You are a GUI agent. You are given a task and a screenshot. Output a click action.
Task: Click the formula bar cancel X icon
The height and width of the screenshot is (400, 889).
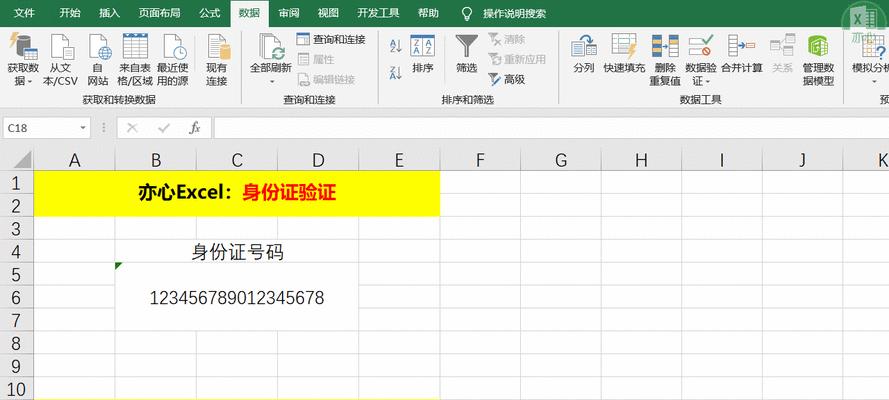point(132,128)
